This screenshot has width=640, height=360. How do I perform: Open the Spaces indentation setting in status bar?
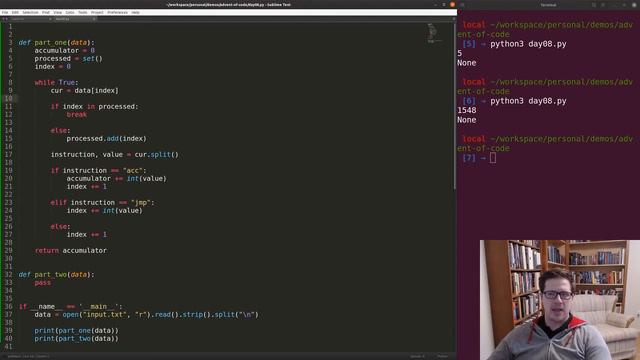[417, 356]
